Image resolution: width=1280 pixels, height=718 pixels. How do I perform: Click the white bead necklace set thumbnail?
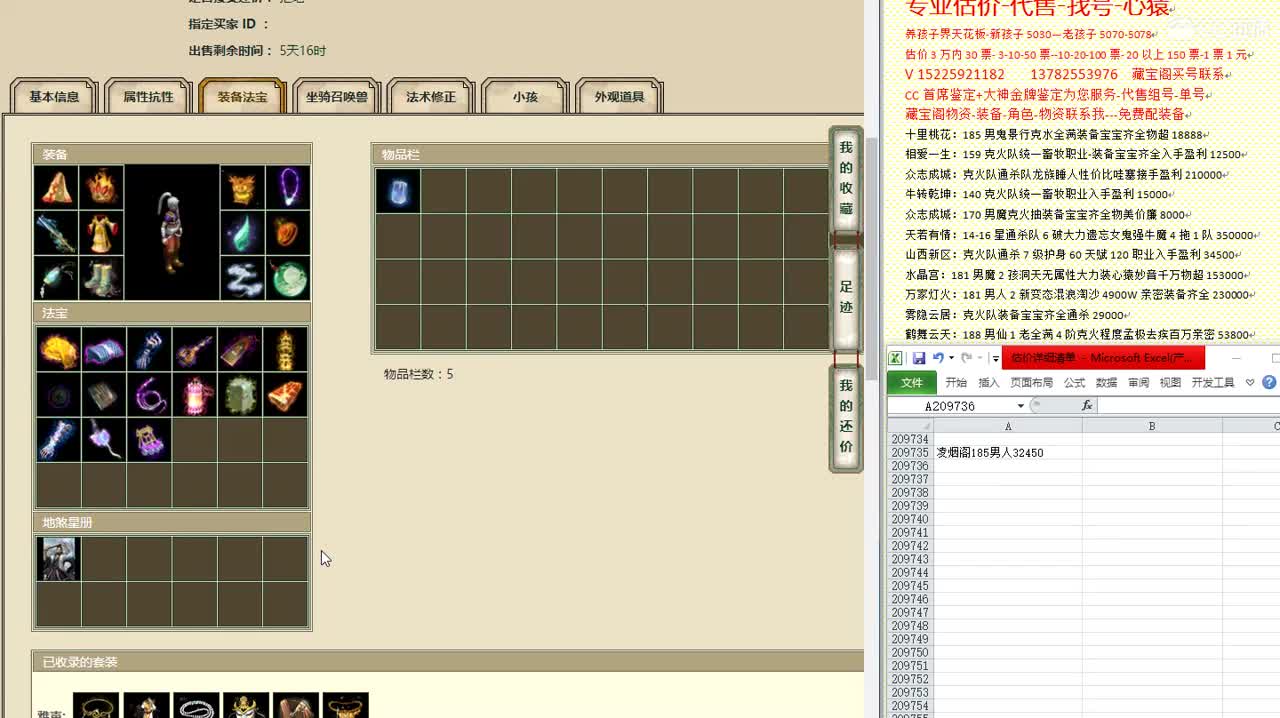point(196,705)
